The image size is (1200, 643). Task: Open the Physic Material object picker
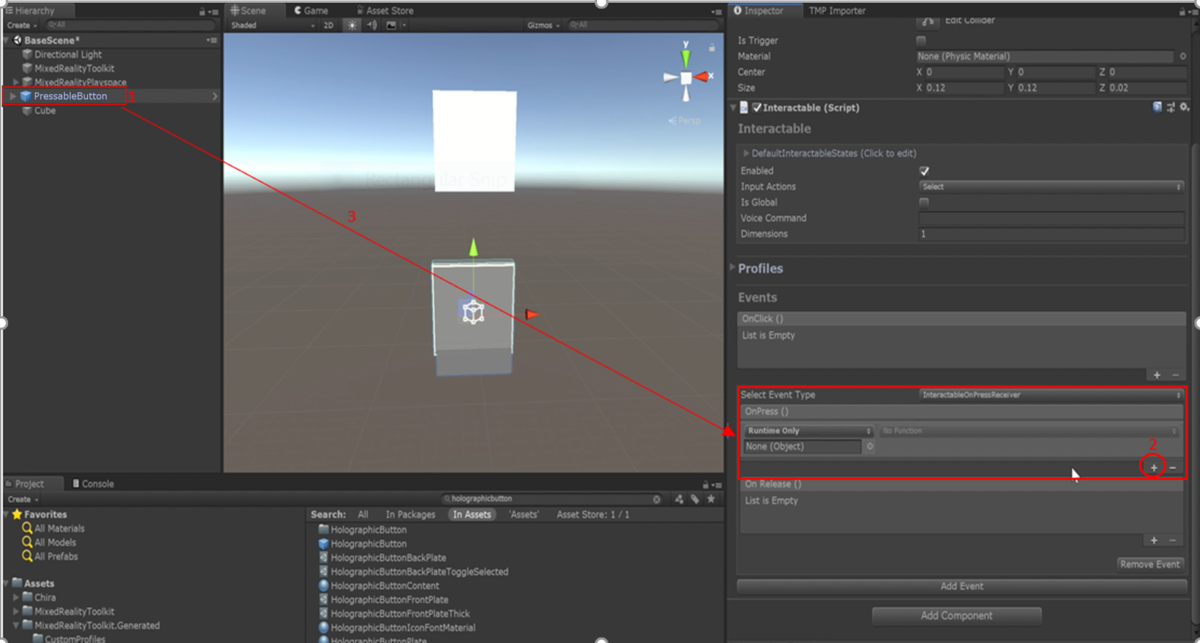(x=1184, y=57)
